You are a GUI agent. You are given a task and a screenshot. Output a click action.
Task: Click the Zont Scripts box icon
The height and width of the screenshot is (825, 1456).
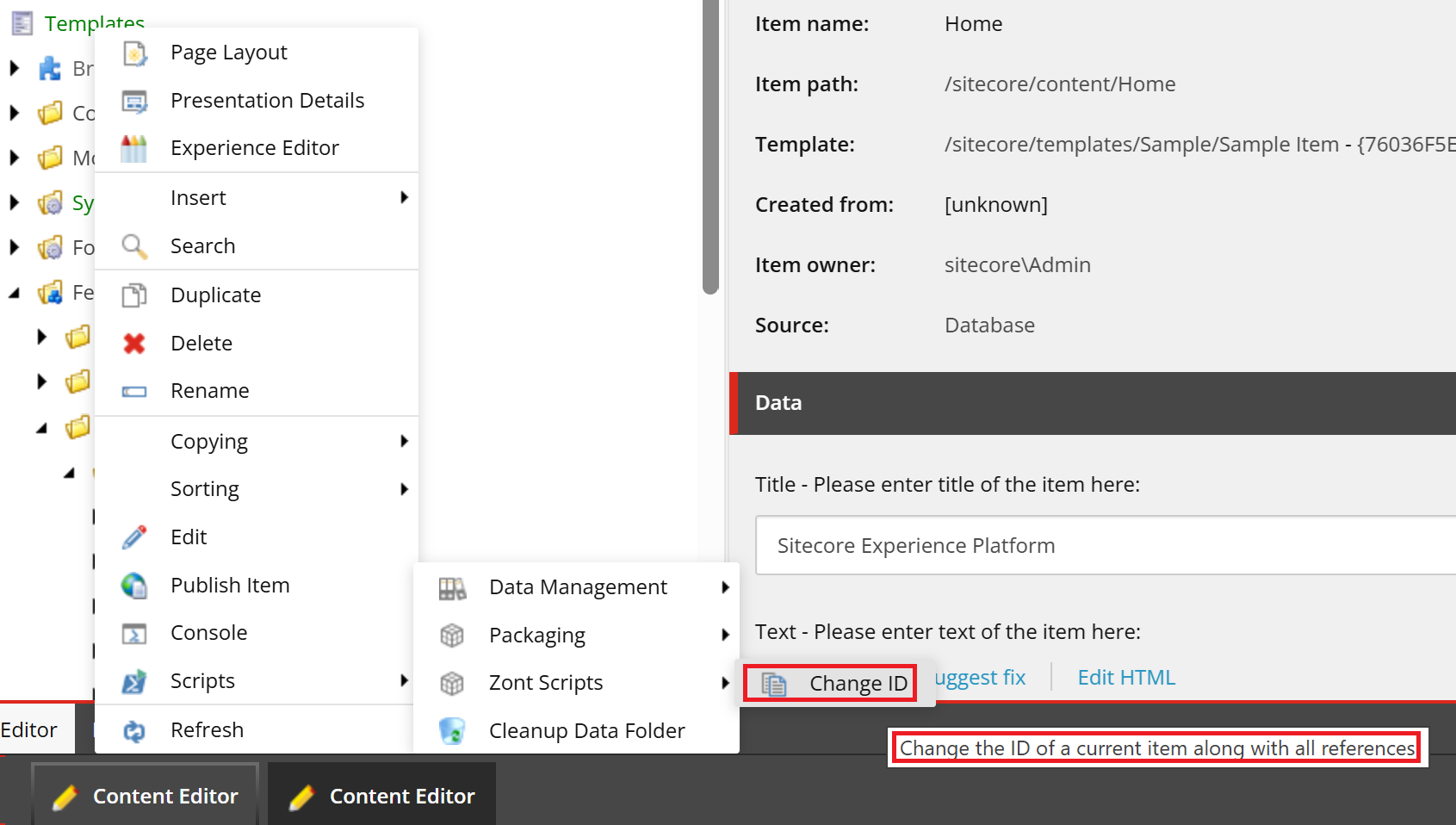pyautogui.click(x=452, y=684)
